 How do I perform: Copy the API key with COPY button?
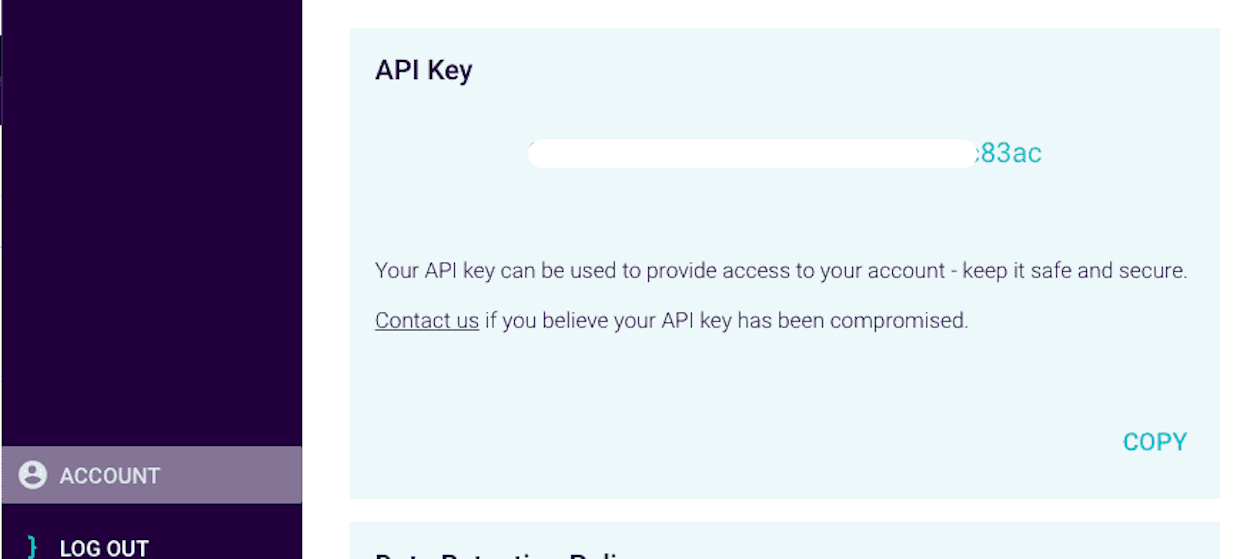(x=1155, y=442)
